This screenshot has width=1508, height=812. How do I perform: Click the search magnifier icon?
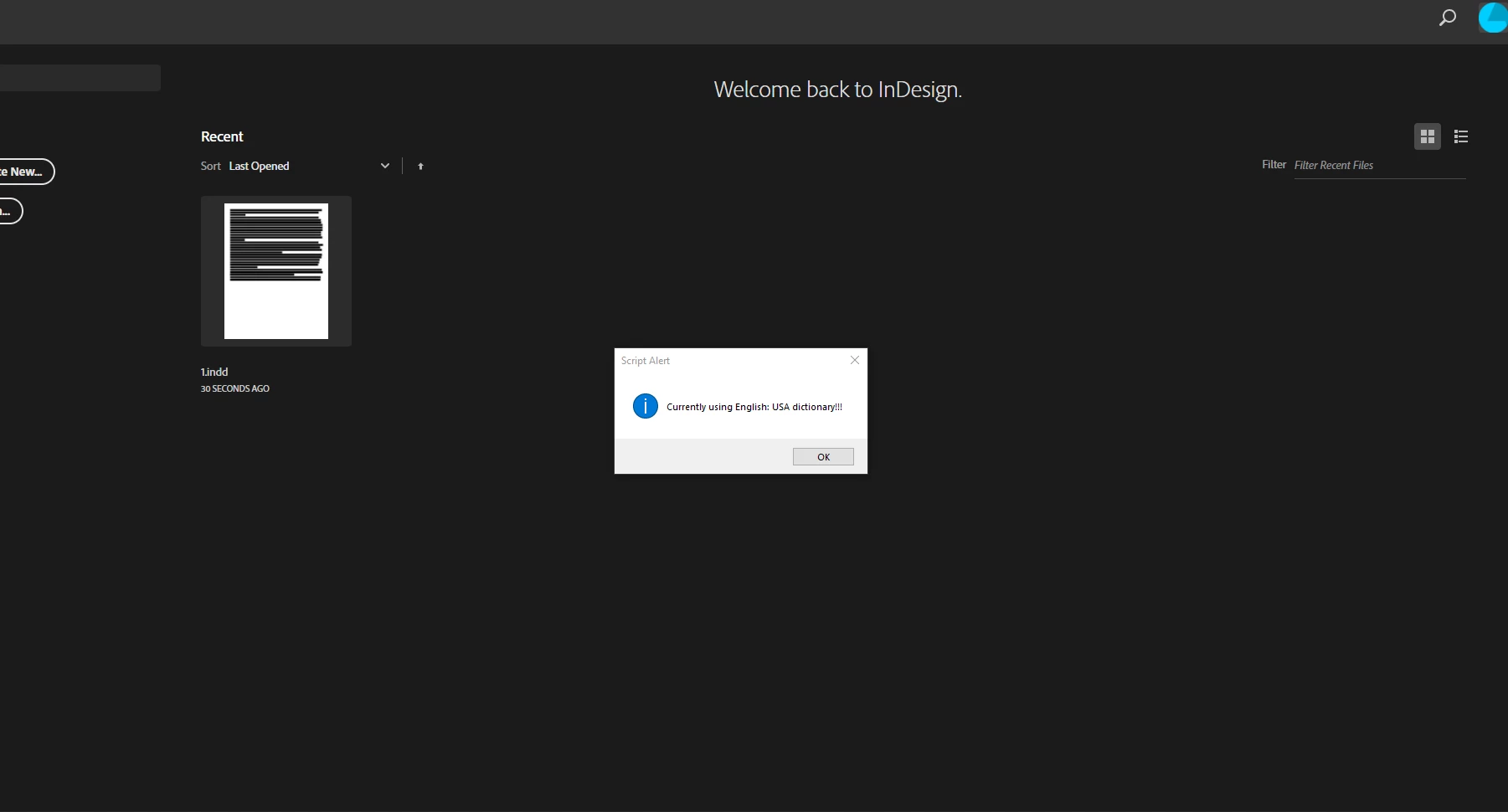[x=1447, y=18]
